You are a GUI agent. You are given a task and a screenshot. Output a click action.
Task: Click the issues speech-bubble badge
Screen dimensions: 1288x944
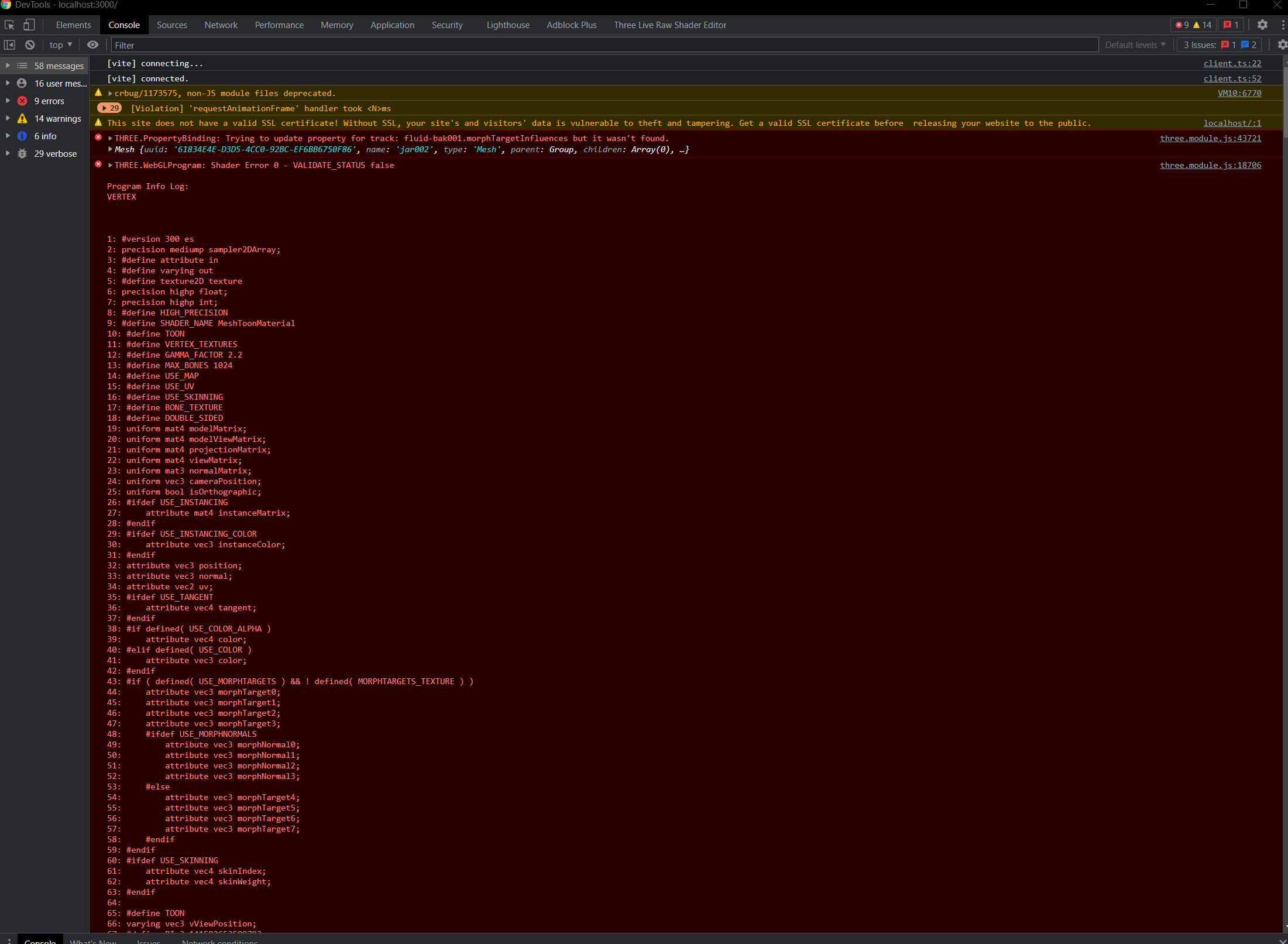(1229, 25)
